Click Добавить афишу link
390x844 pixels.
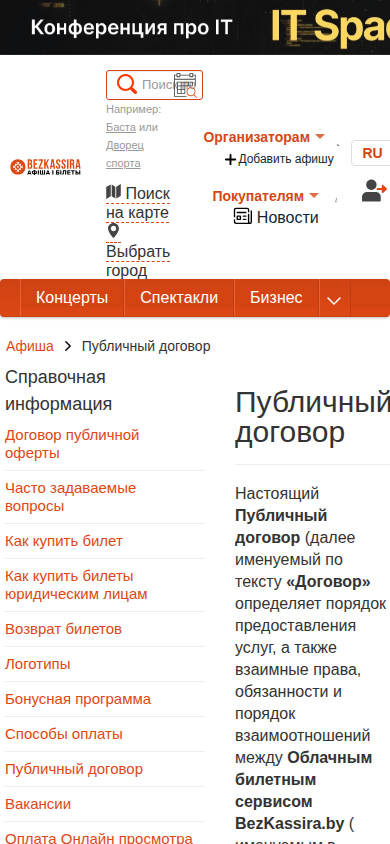[x=286, y=159]
